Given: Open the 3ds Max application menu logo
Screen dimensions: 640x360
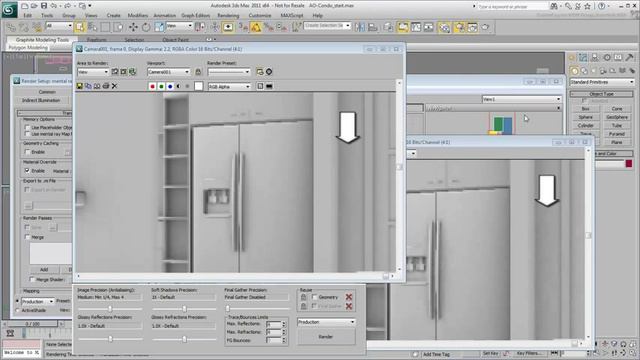Looking at the screenshot, I should point(9,10).
